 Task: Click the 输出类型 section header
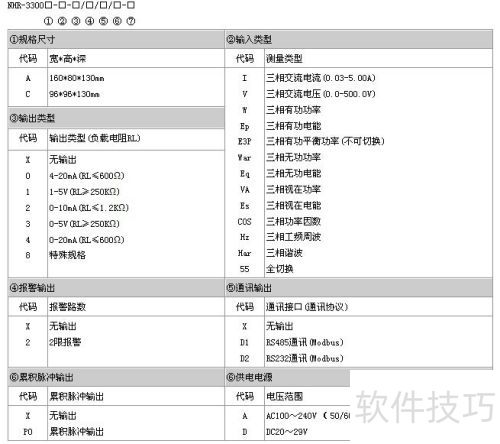click(x=116, y=118)
